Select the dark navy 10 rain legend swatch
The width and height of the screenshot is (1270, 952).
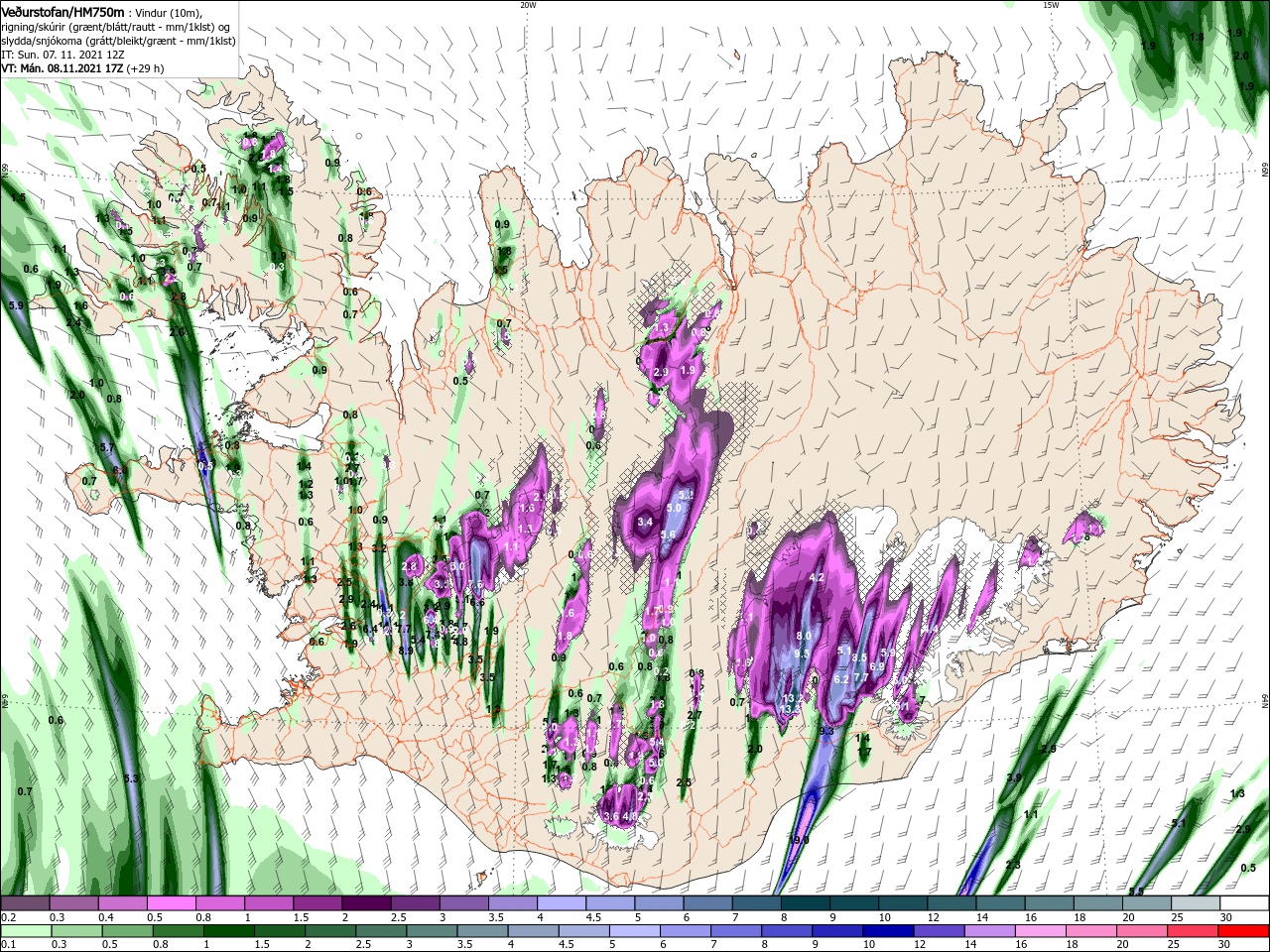(x=886, y=931)
